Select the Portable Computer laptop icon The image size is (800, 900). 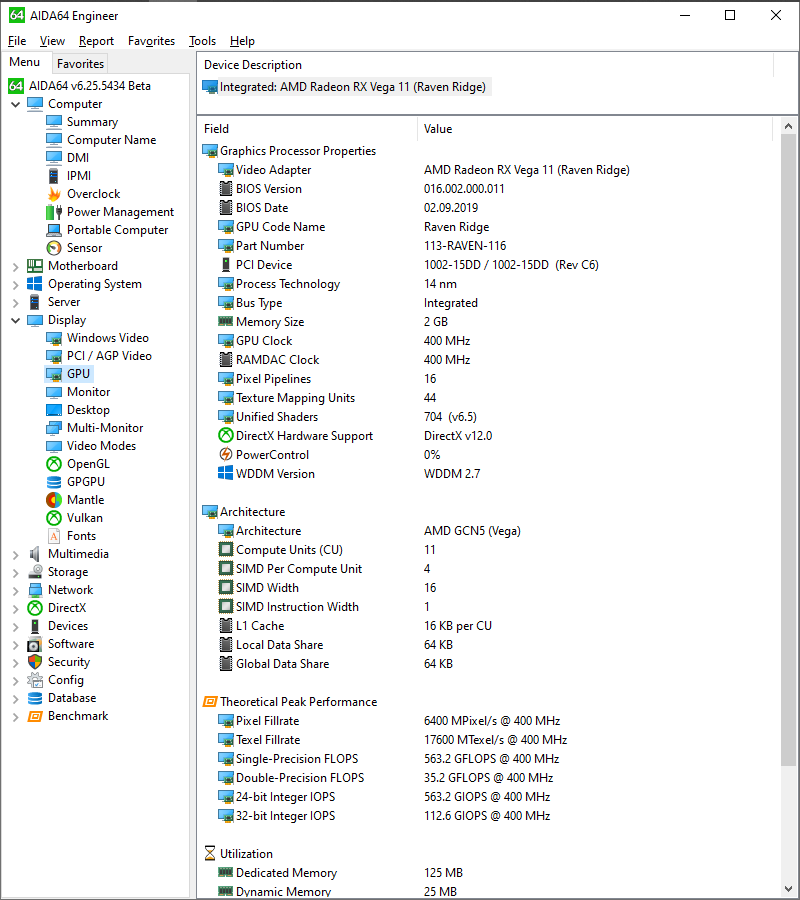[54, 230]
